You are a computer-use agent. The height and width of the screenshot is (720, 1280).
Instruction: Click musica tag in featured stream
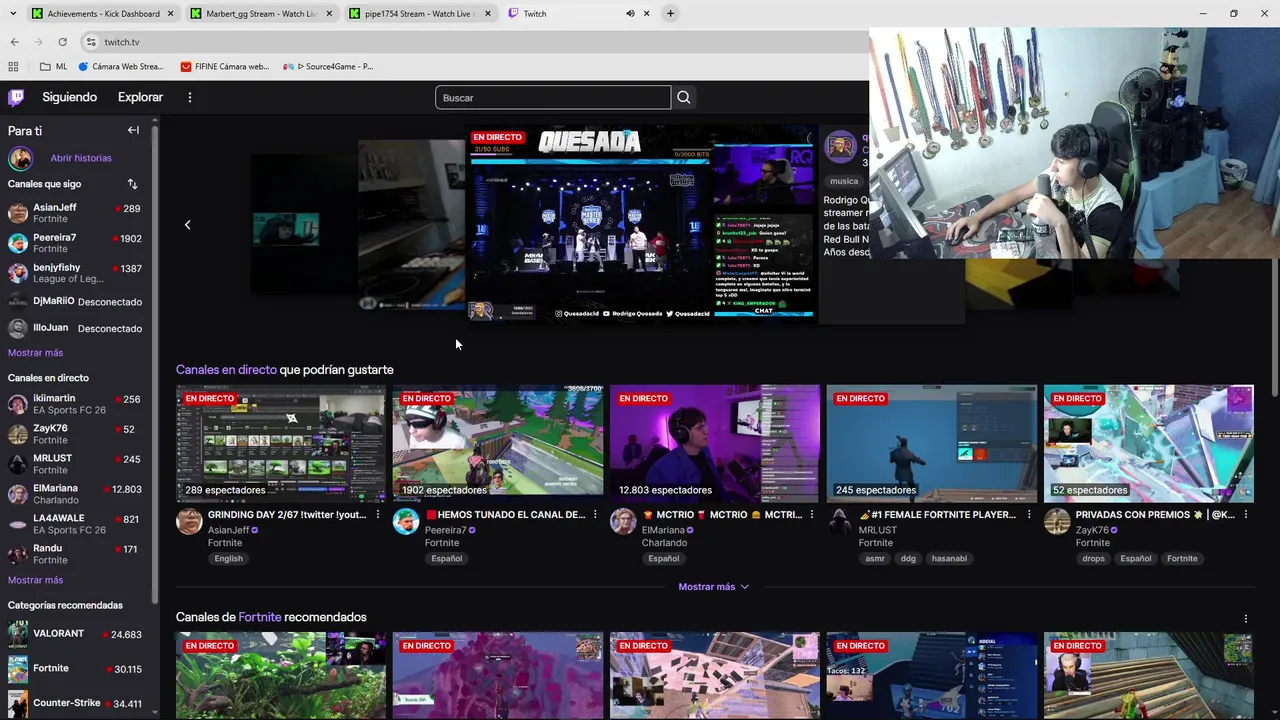coord(844,181)
